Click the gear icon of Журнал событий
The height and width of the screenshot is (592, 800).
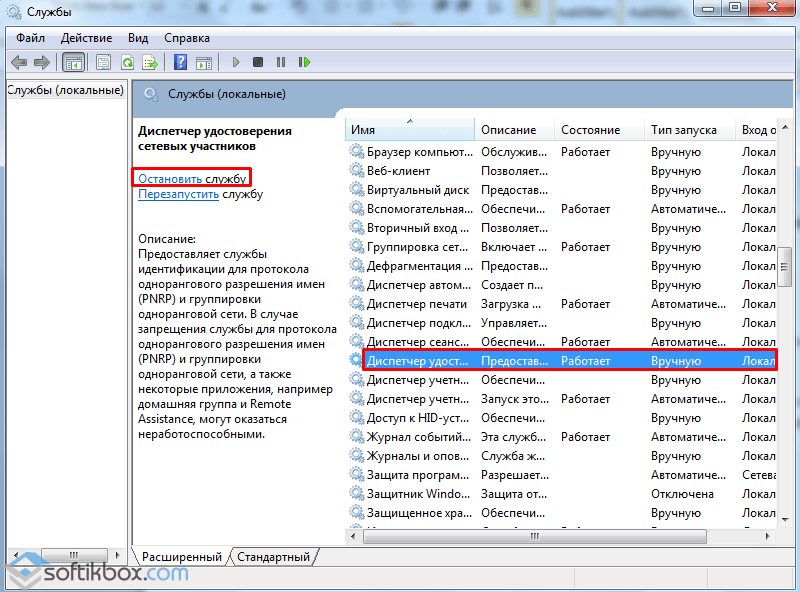(x=356, y=437)
